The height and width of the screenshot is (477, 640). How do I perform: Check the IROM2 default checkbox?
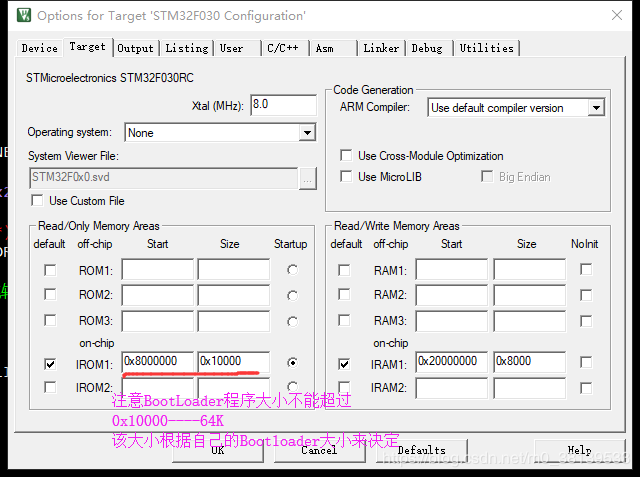tap(50, 387)
